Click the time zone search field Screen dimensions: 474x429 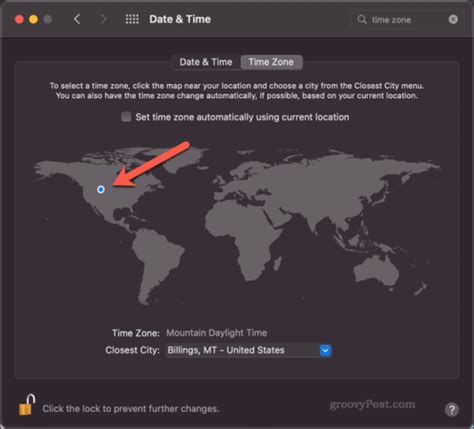407,19
